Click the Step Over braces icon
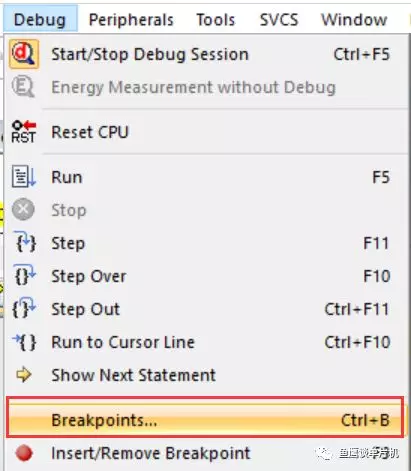411x471 pixels. [25, 275]
